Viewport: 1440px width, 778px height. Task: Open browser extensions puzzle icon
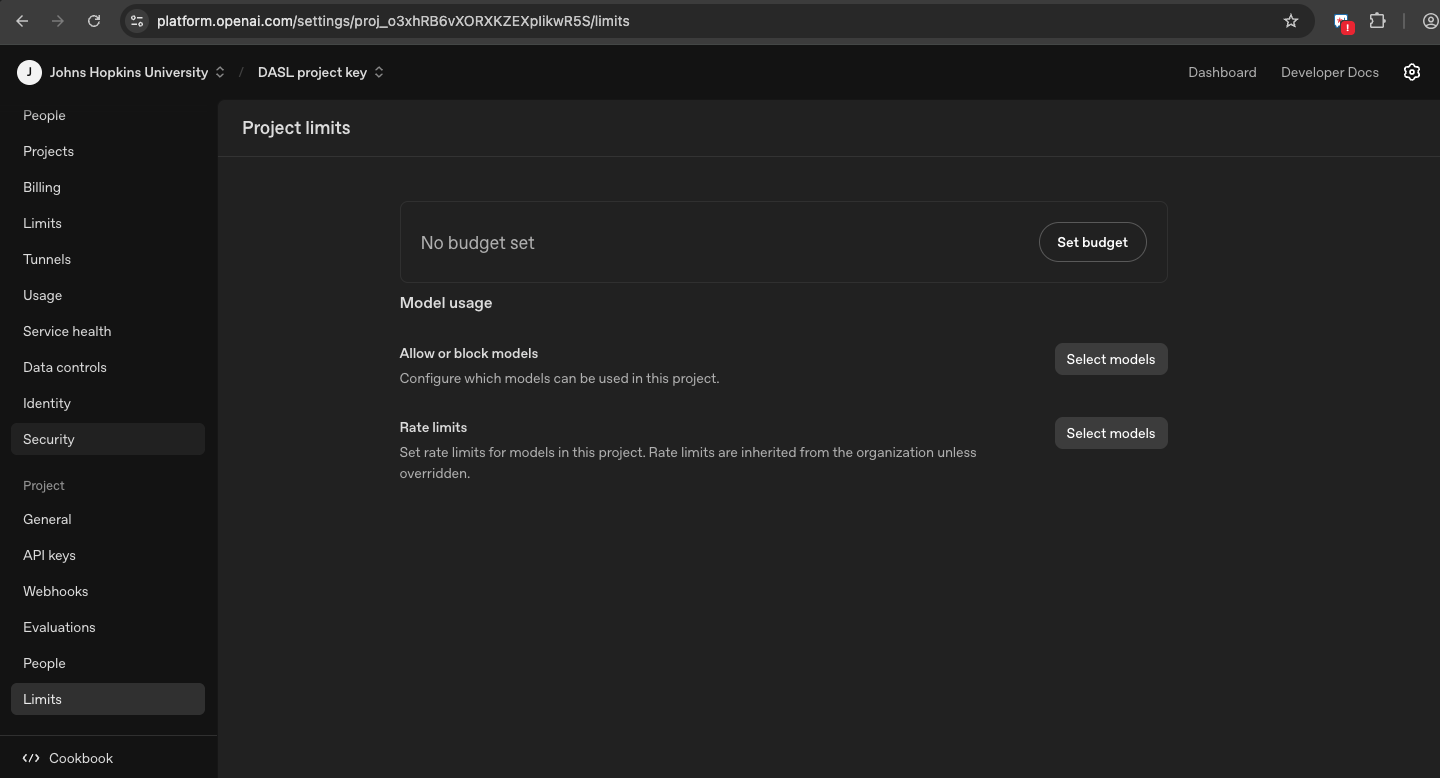[x=1377, y=20]
